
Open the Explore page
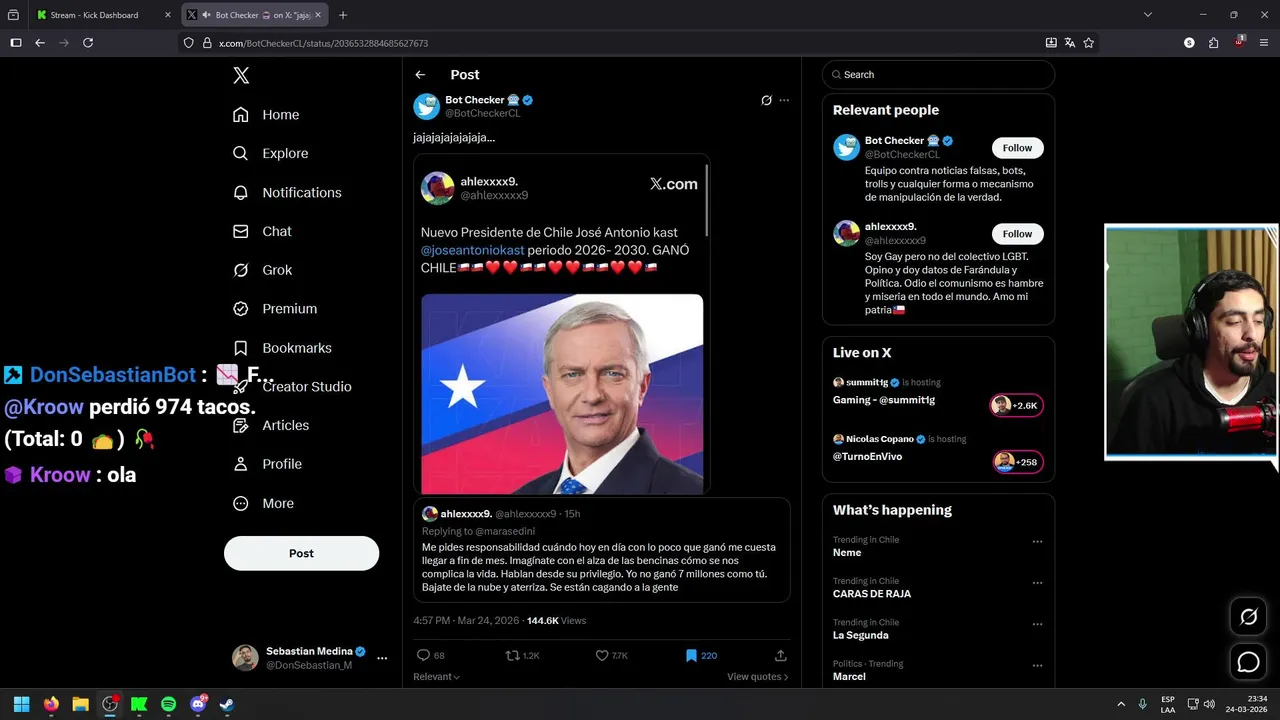270,153
